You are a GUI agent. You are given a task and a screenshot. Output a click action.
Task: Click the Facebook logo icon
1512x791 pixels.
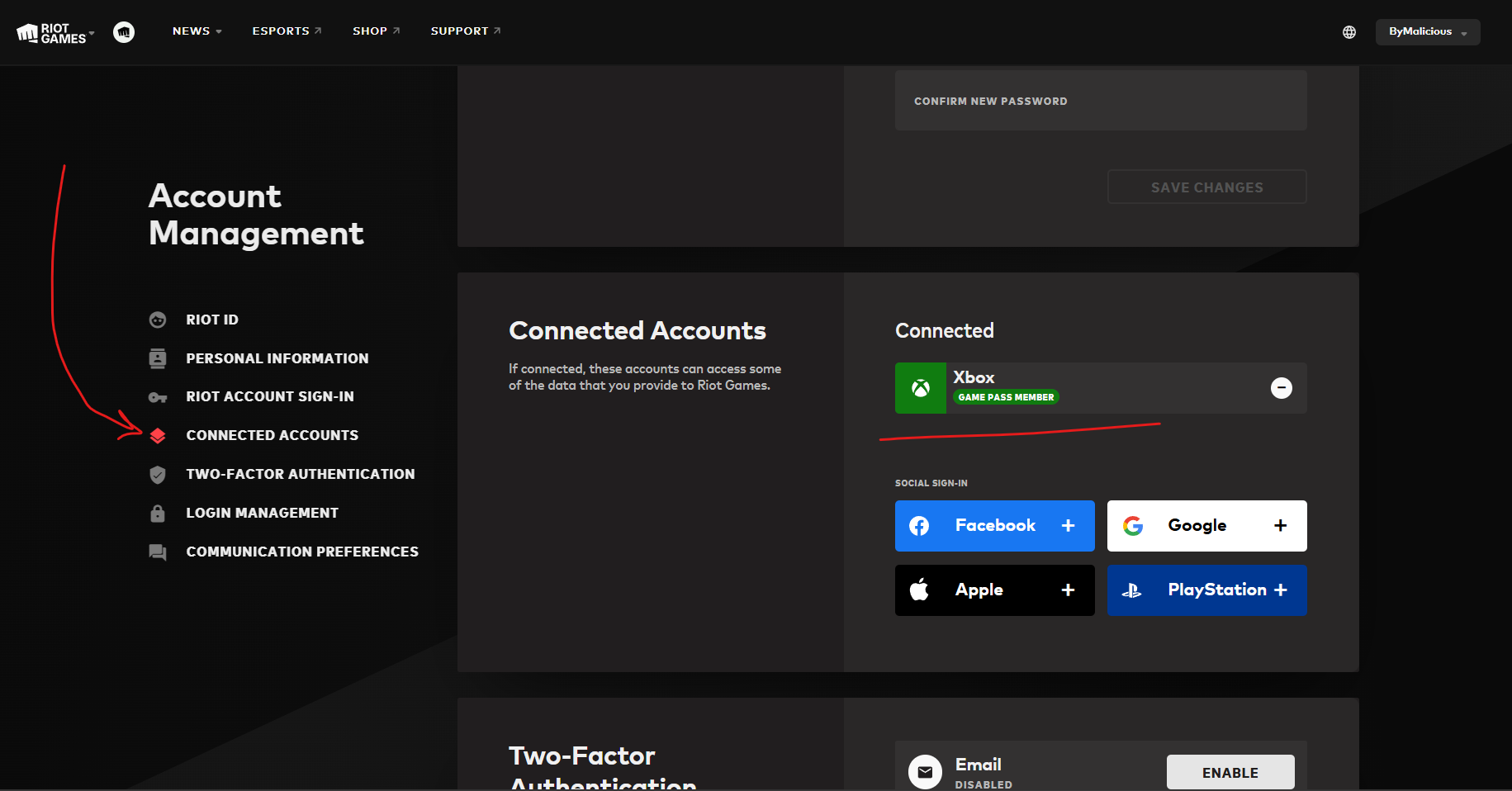point(919,526)
